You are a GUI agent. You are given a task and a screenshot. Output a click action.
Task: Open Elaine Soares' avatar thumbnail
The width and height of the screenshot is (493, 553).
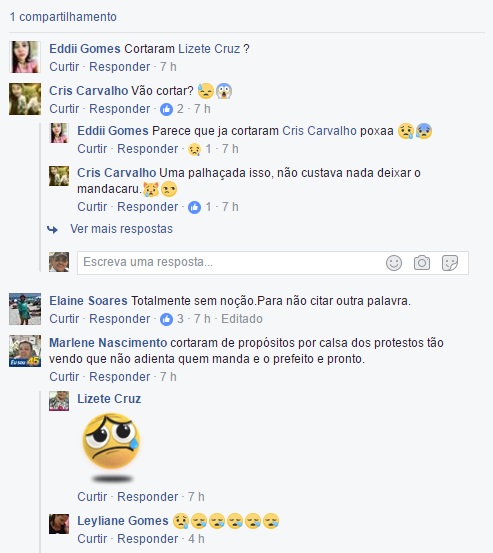click(25, 309)
